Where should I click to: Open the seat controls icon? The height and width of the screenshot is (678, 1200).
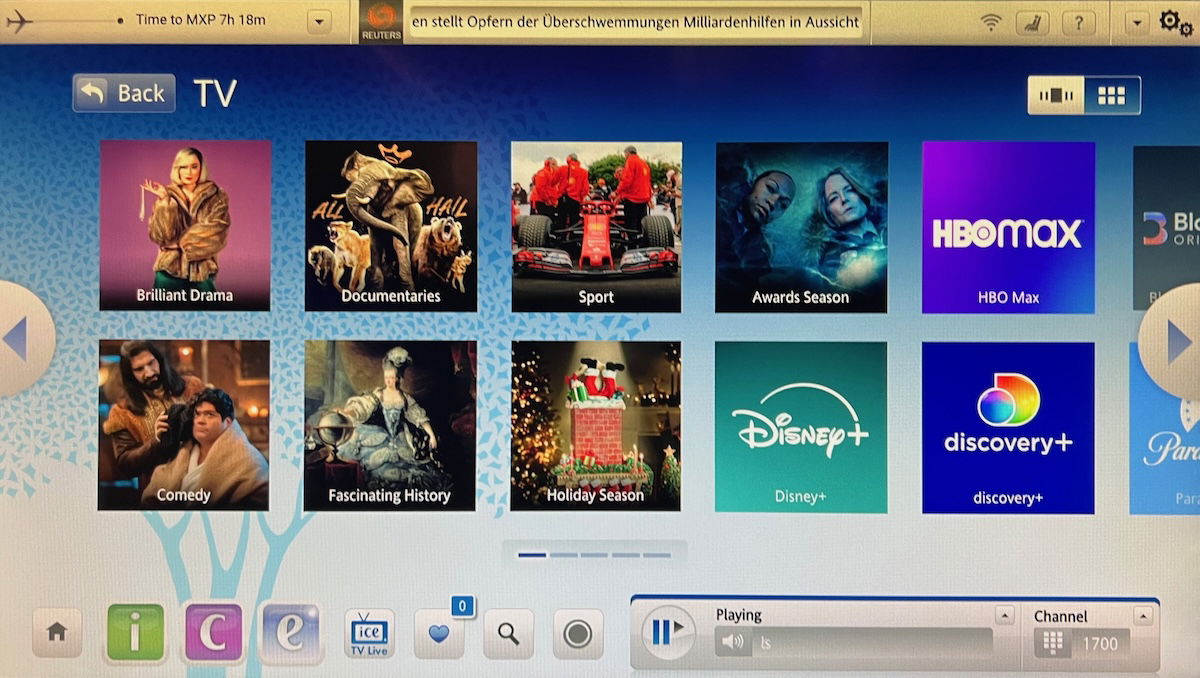[x=1032, y=22]
